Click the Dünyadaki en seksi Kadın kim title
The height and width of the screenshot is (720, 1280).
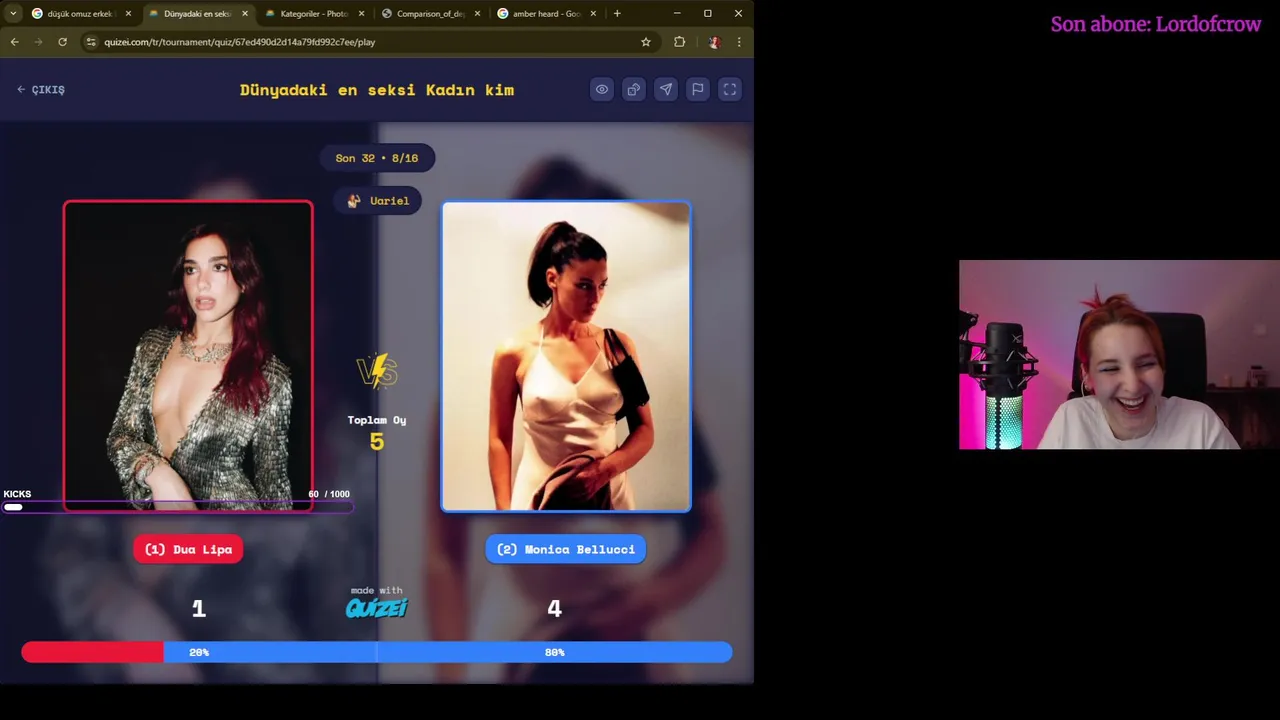click(377, 90)
